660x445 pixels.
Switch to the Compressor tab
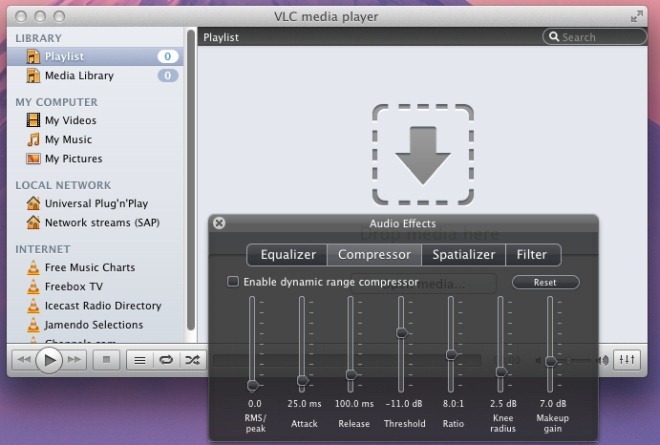tap(374, 255)
